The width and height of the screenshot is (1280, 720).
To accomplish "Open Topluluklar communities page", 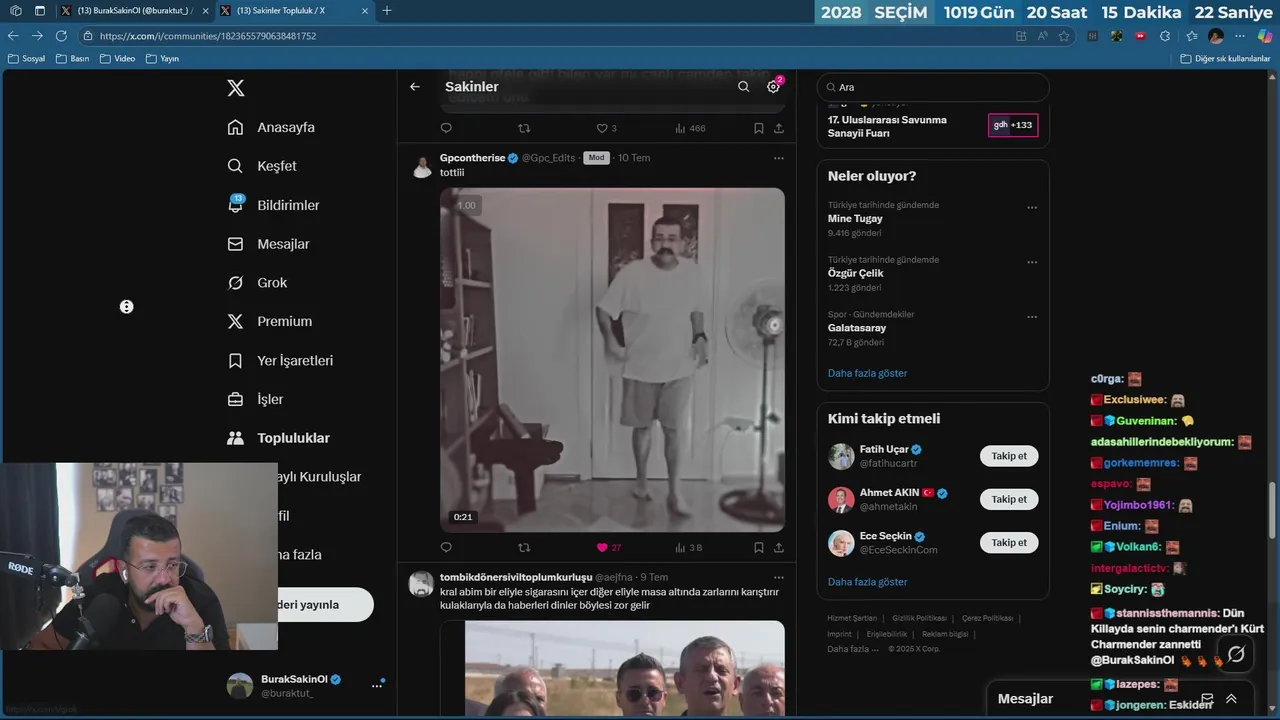I will pyautogui.click(x=278, y=438).
